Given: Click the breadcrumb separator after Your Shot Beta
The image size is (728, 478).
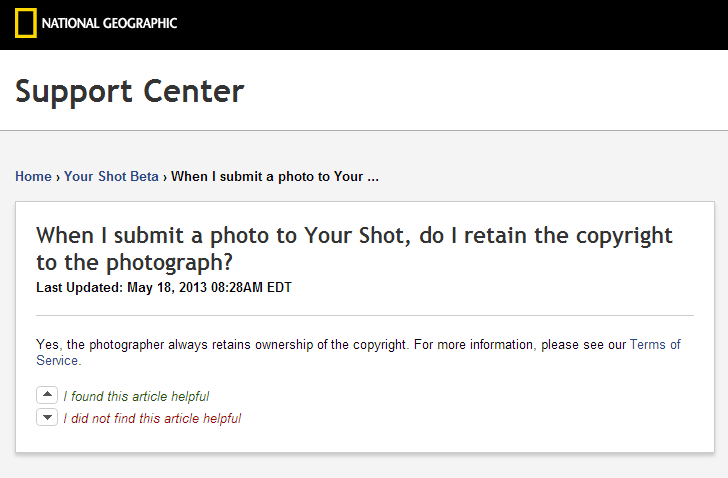Looking at the screenshot, I should [165, 177].
